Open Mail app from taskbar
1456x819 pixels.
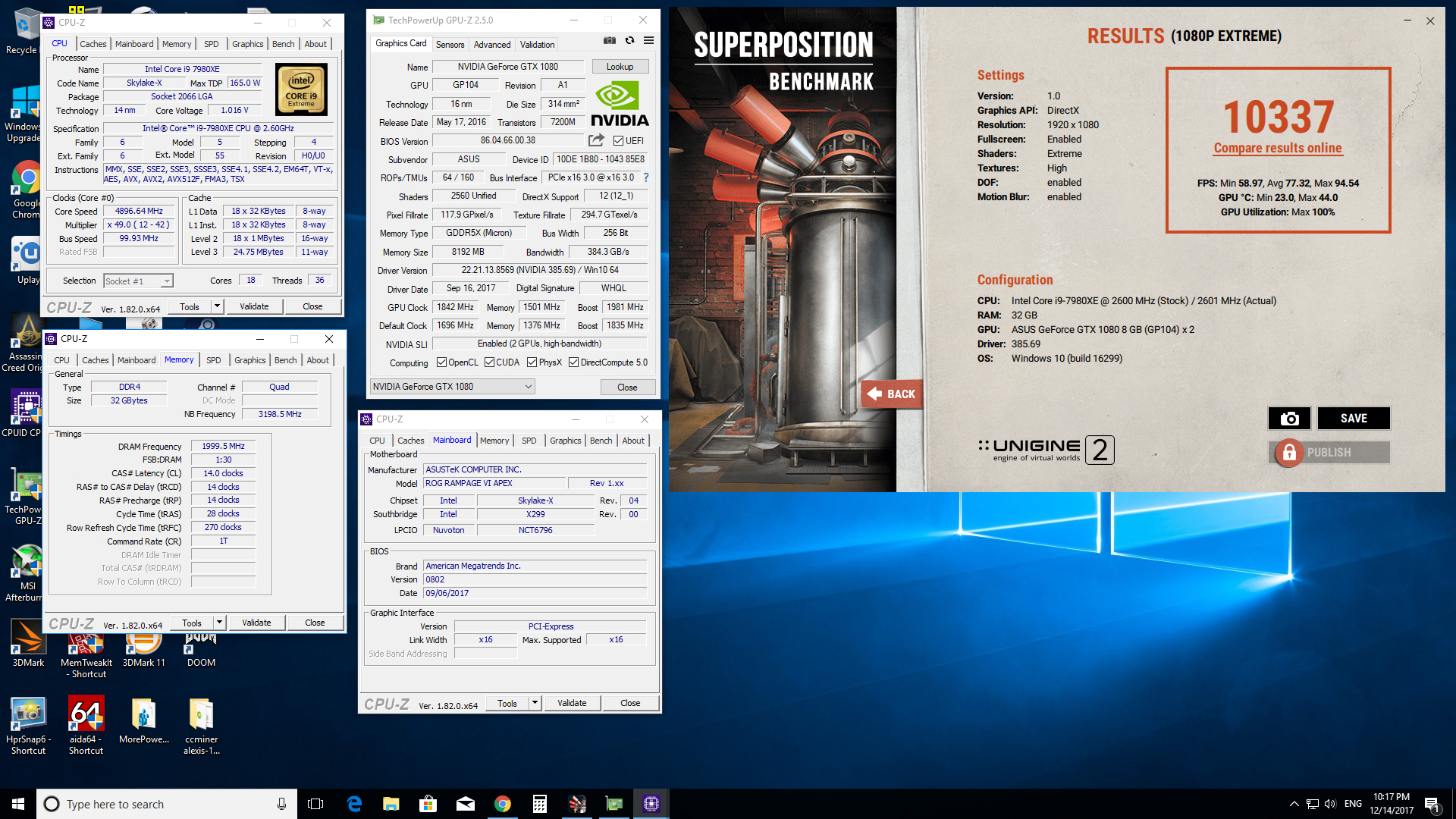466,804
